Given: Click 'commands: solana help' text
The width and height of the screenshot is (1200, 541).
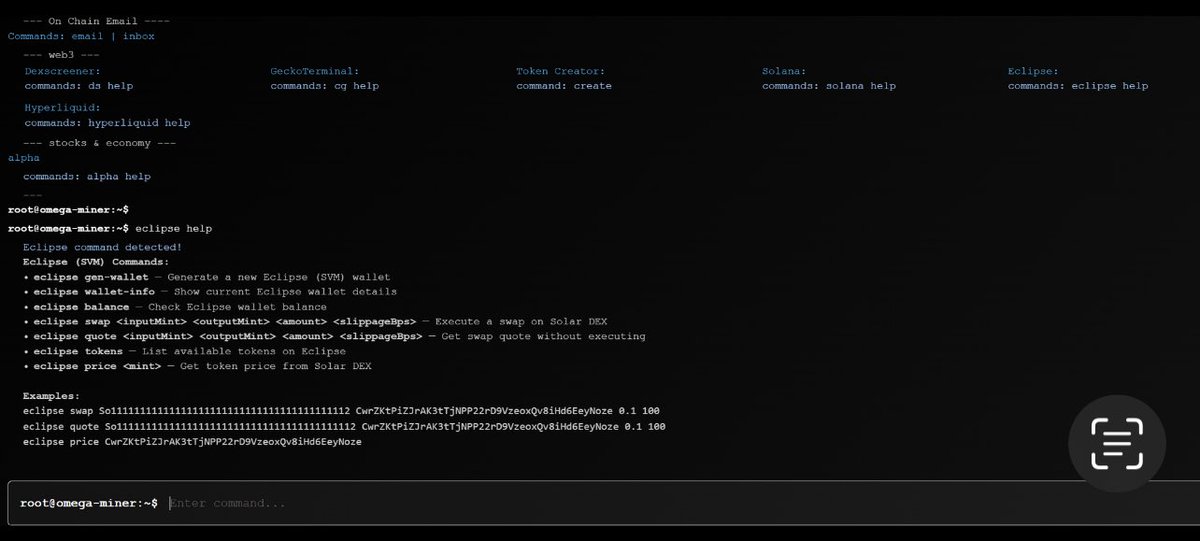Looking at the screenshot, I should coord(829,86).
